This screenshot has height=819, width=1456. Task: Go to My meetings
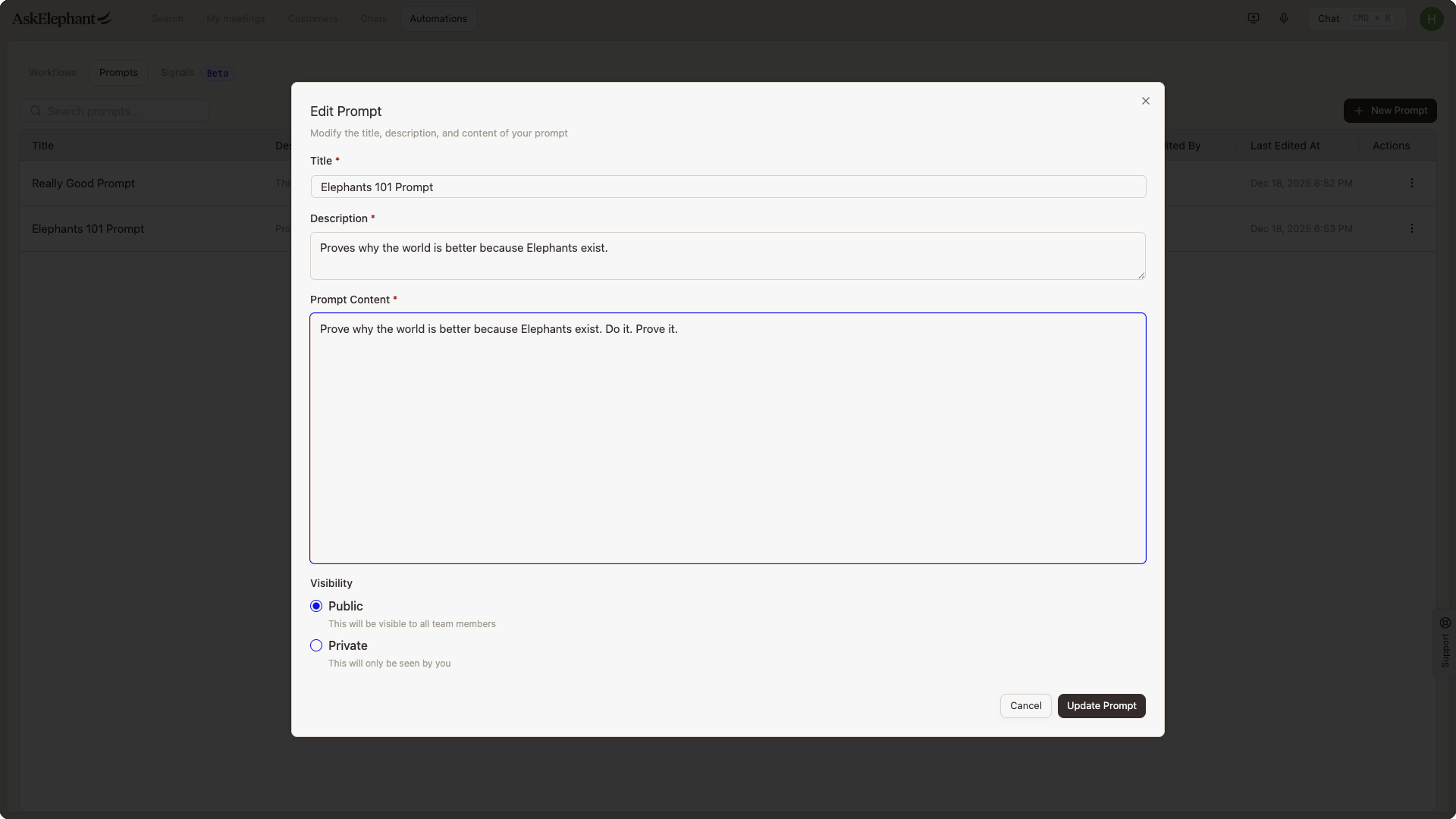pos(236,18)
